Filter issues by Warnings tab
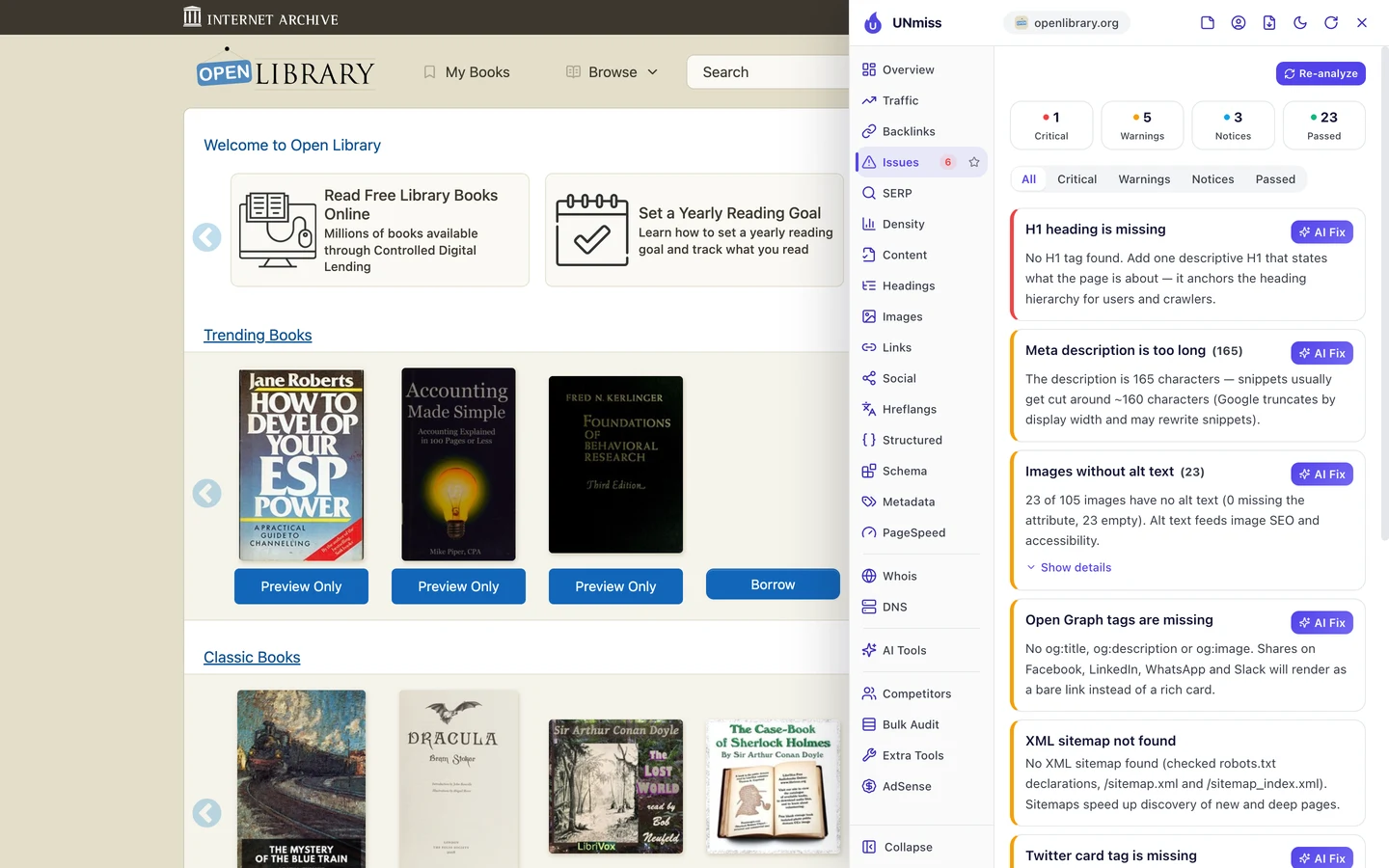The width and height of the screenshot is (1389, 868). click(1144, 179)
